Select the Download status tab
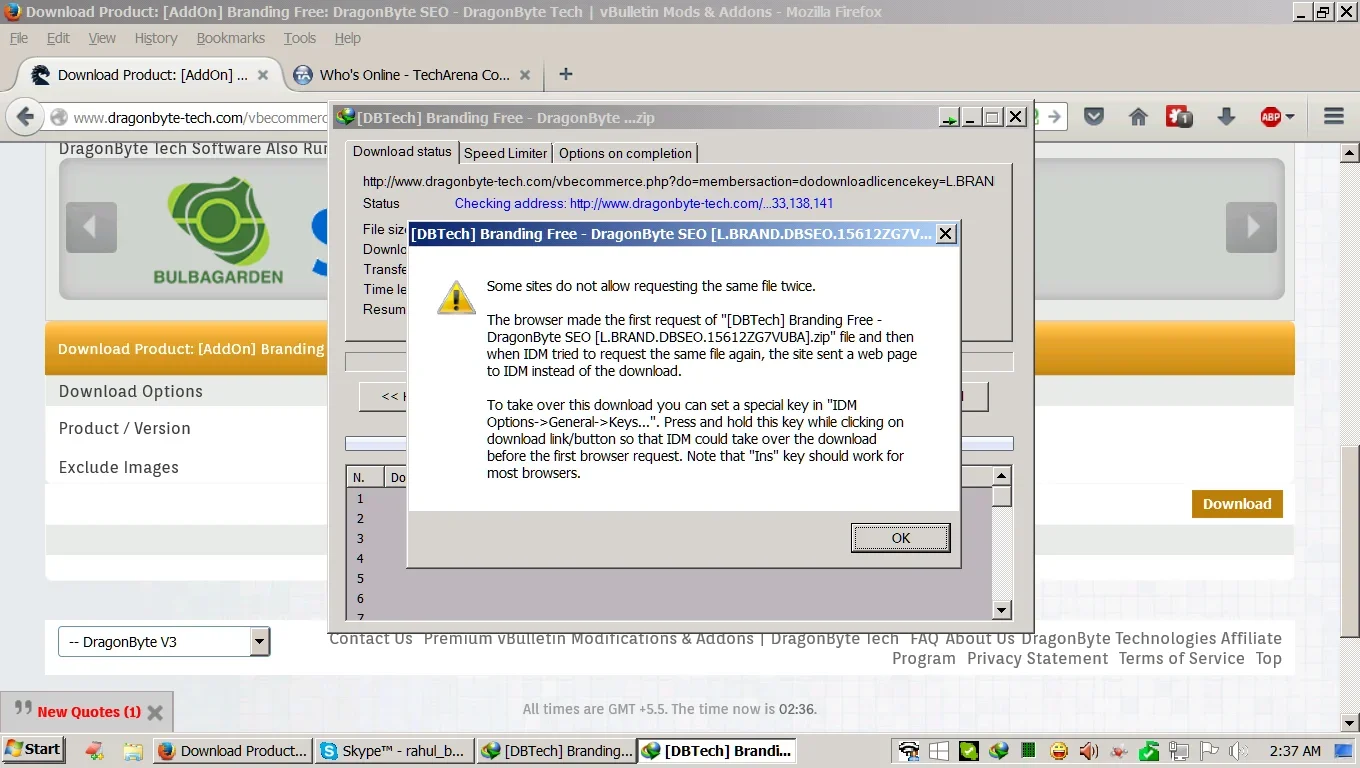The width and height of the screenshot is (1360, 768). click(402, 151)
